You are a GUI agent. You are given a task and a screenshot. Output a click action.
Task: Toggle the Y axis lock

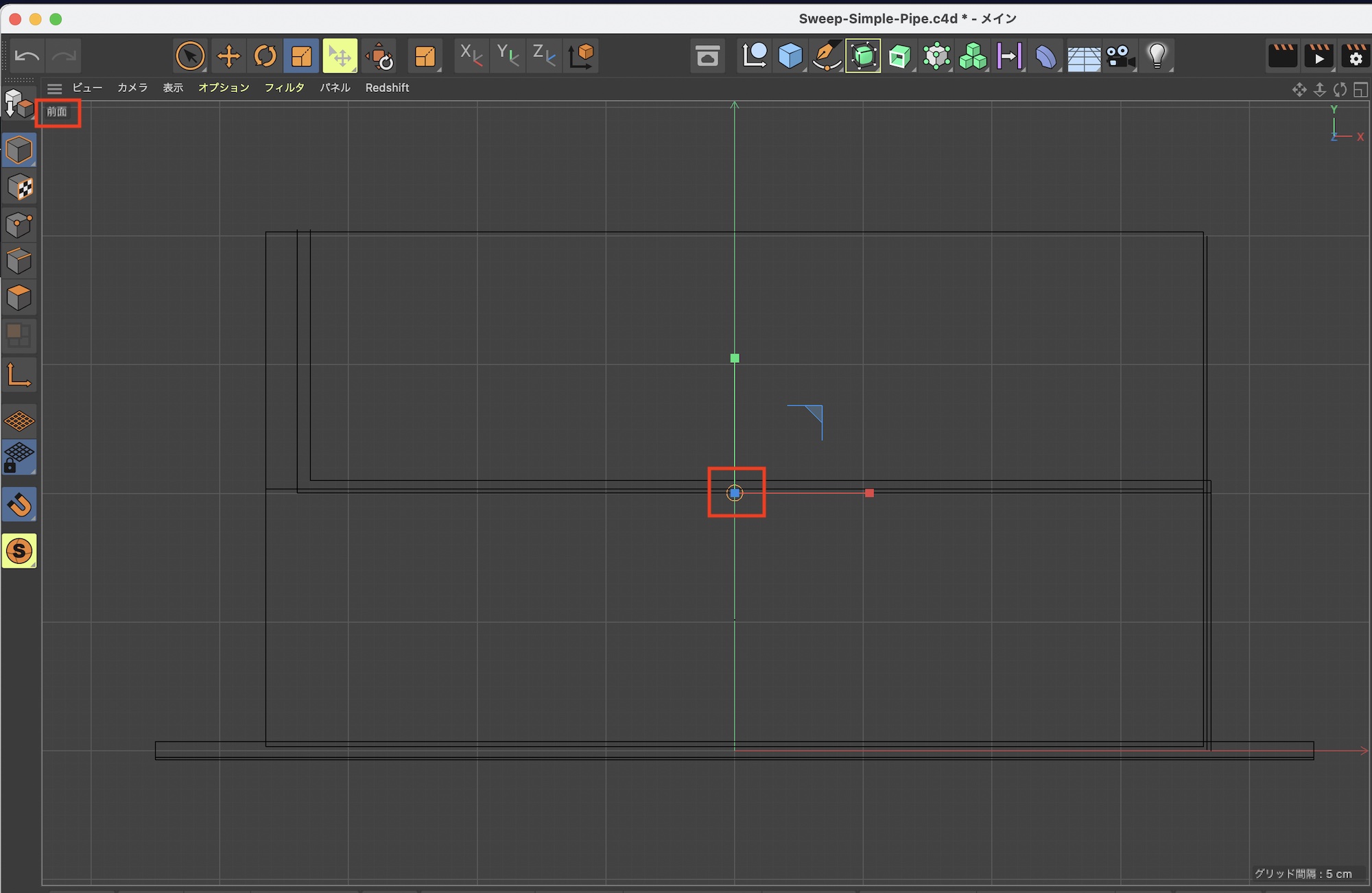[508, 55]
